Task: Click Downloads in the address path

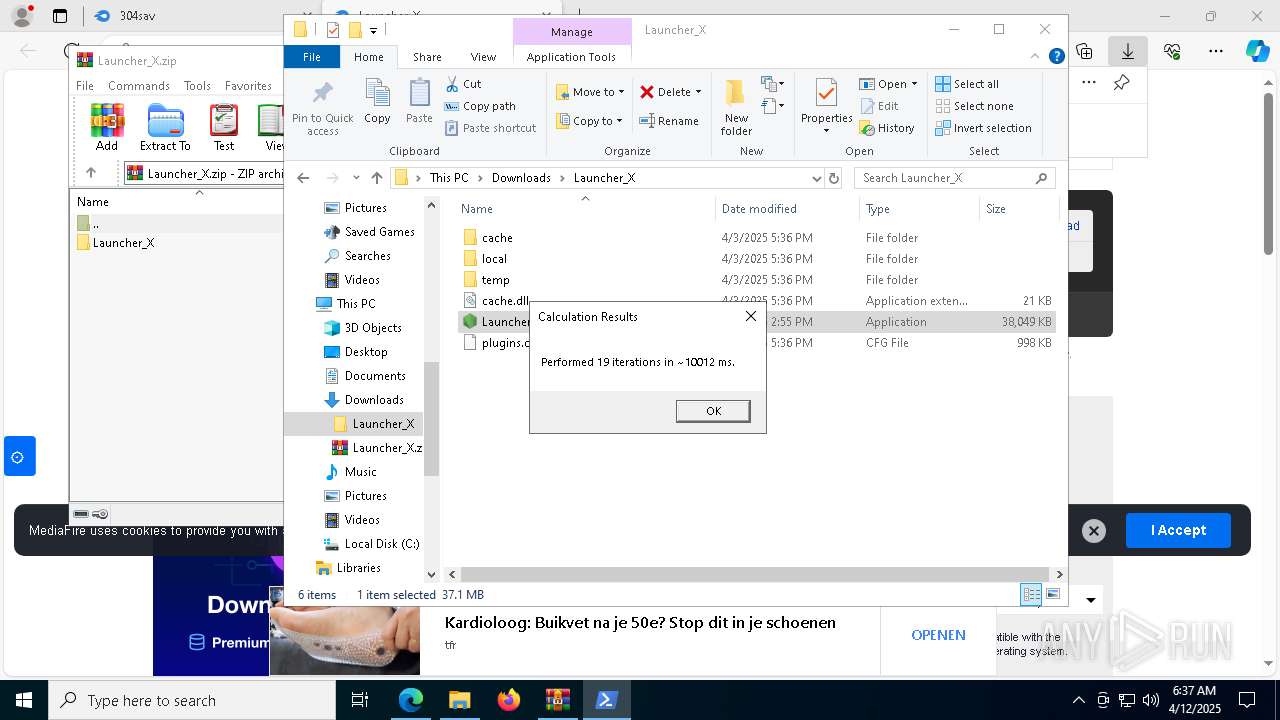Action: coord(521,178)
